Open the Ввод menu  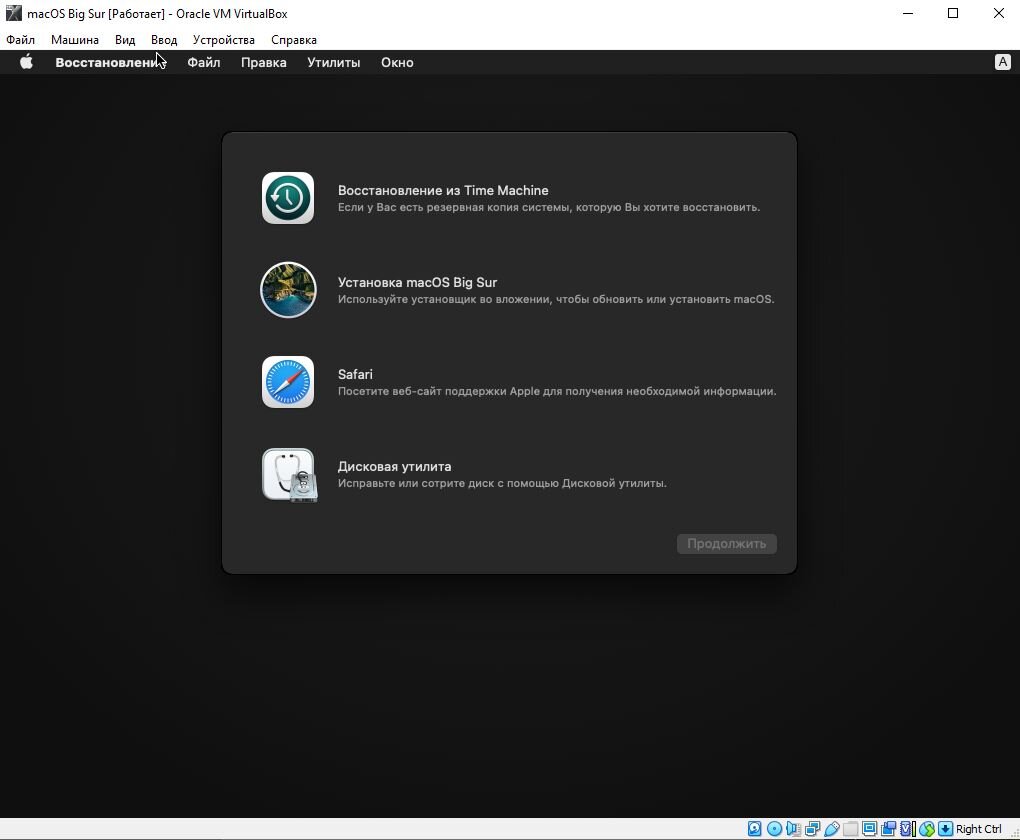point(164,40)
